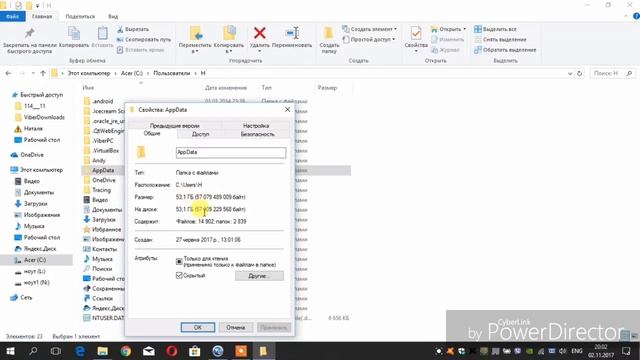Open the Copy to dropdown

(x=229, y=40)
